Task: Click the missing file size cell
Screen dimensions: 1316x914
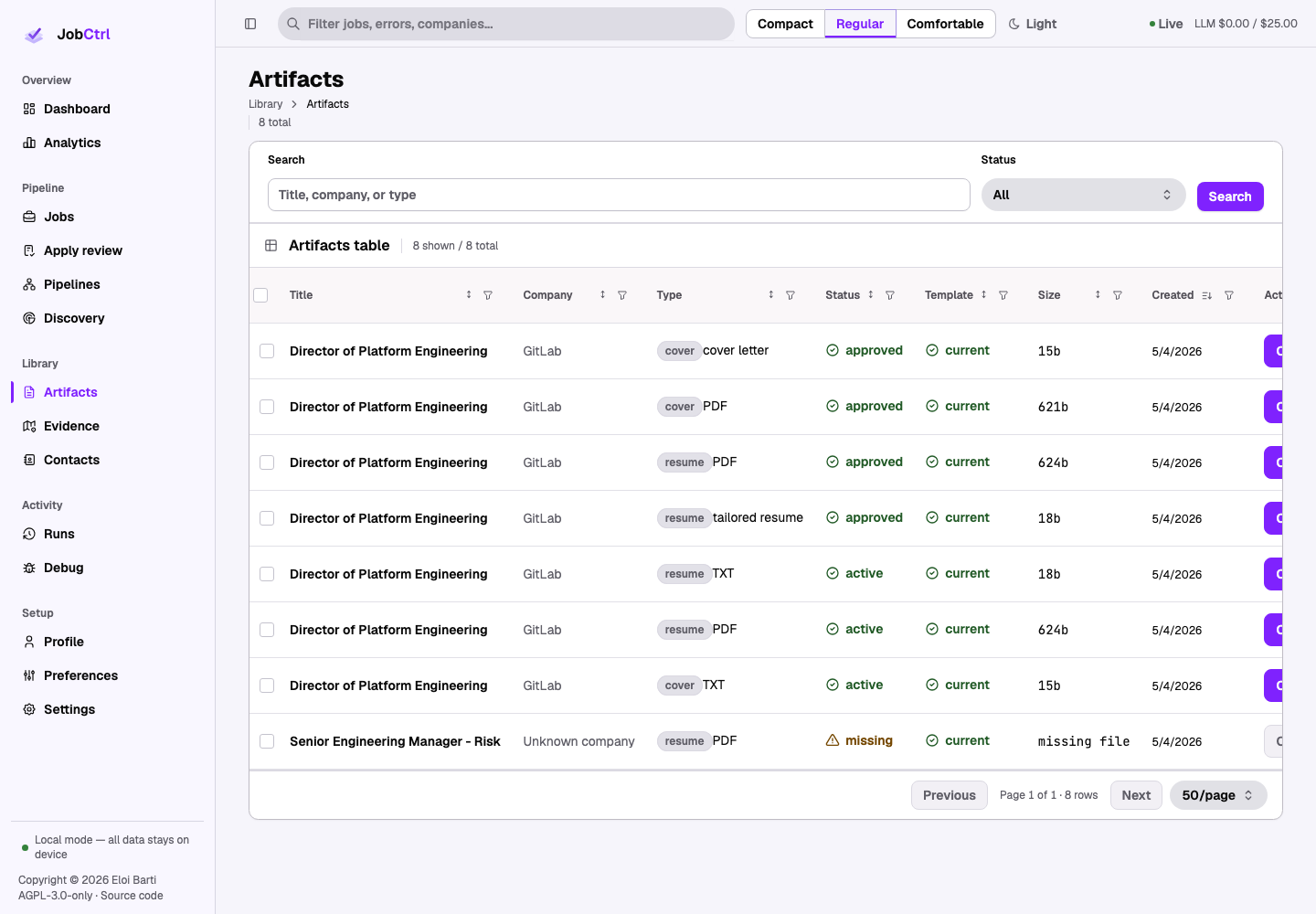Action: coord(1084,741)
